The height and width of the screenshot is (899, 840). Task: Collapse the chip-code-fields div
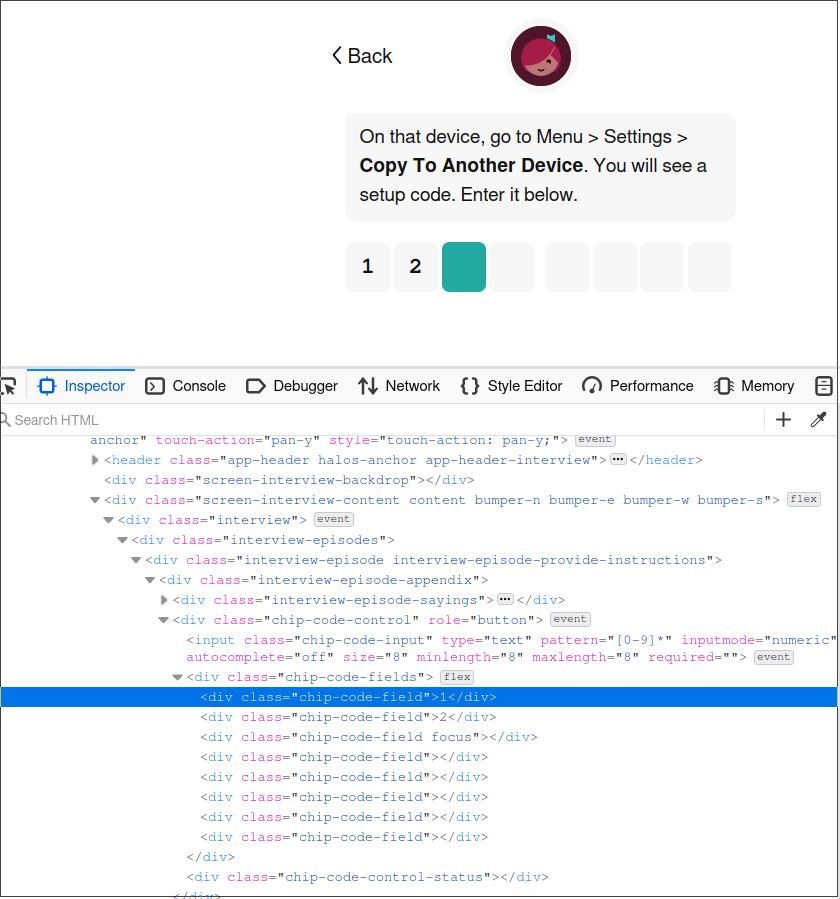click(x=178, y=677)
